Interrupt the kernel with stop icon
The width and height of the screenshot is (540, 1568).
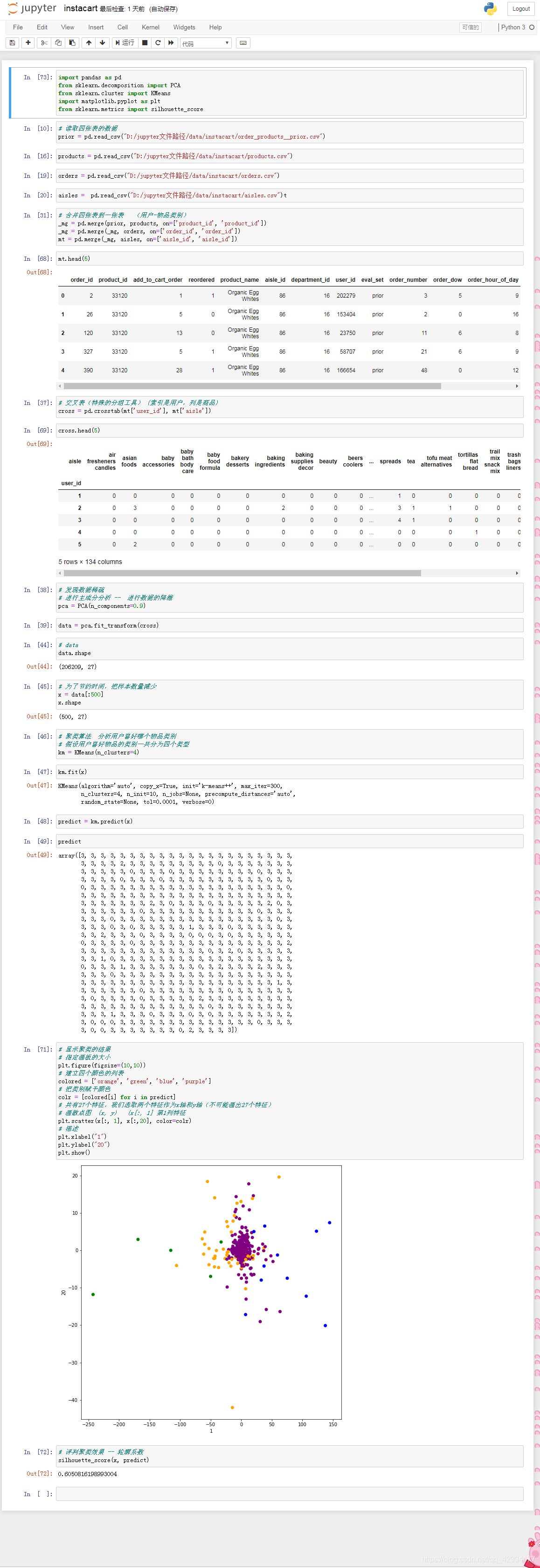pyautogui.click(x=145, y=42)
